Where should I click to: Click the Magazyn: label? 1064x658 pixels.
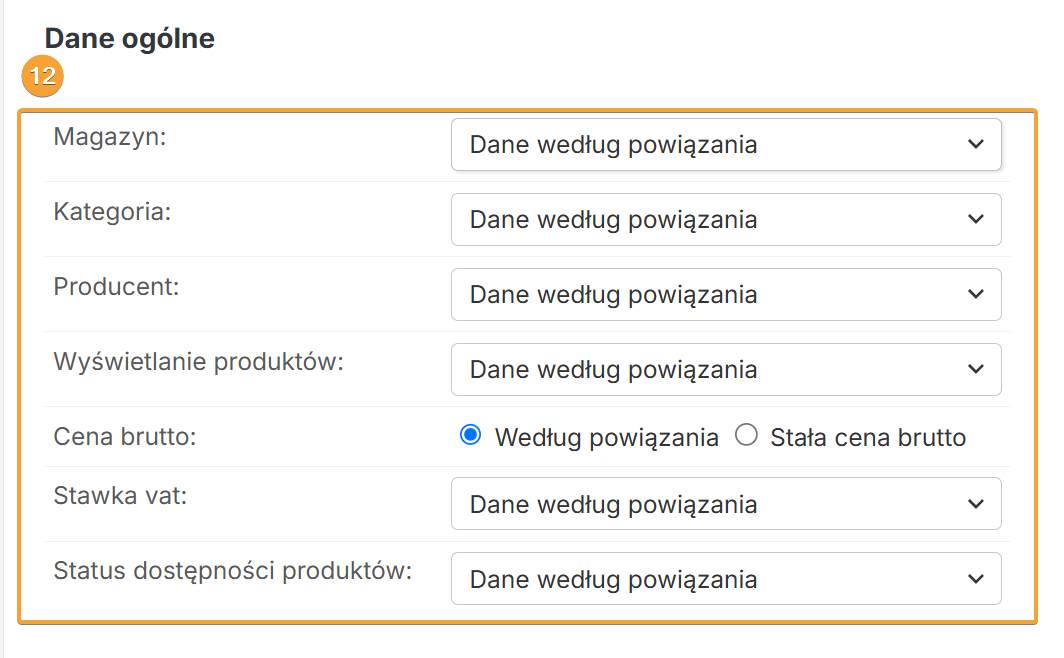tap(110, 137)
